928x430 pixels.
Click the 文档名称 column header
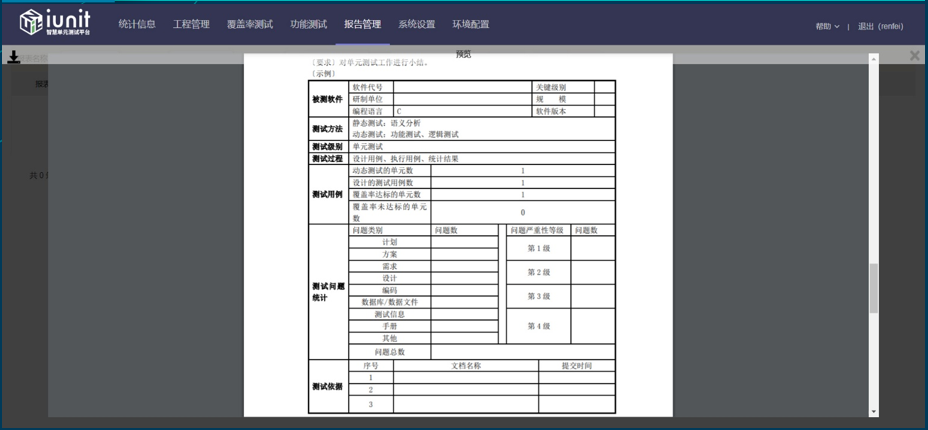click(x=466, y=366)
